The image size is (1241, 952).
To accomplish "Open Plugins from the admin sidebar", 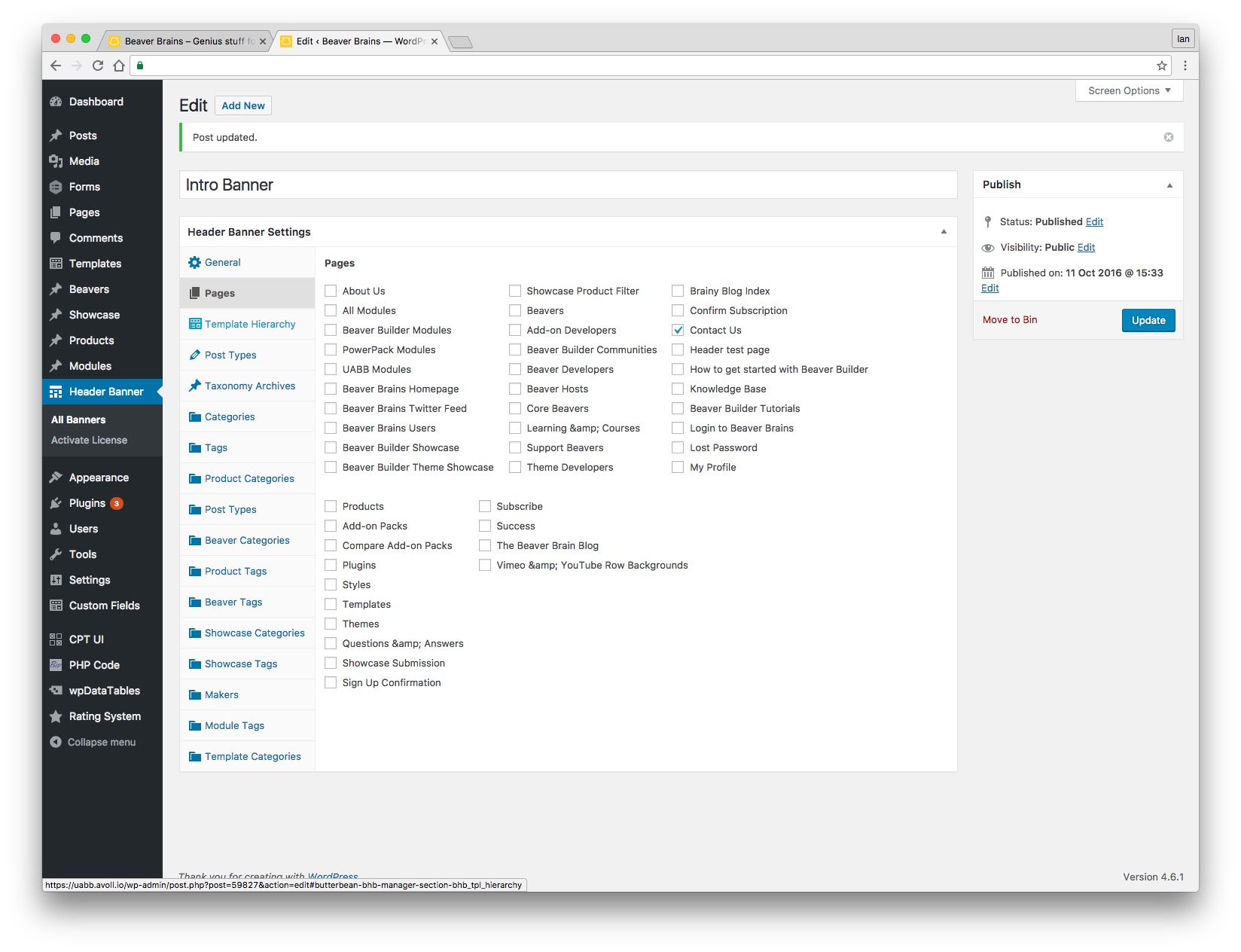I will coord(87,503).
